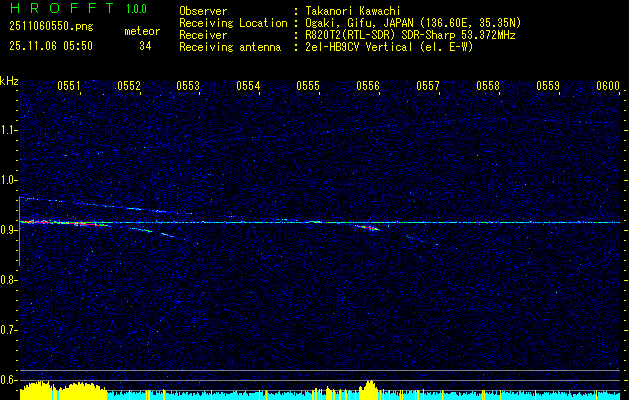629x400 pixels.
Task: Click the observer name Takanori Kawachi
Action: pyautogui.click(x=353, y=11)
